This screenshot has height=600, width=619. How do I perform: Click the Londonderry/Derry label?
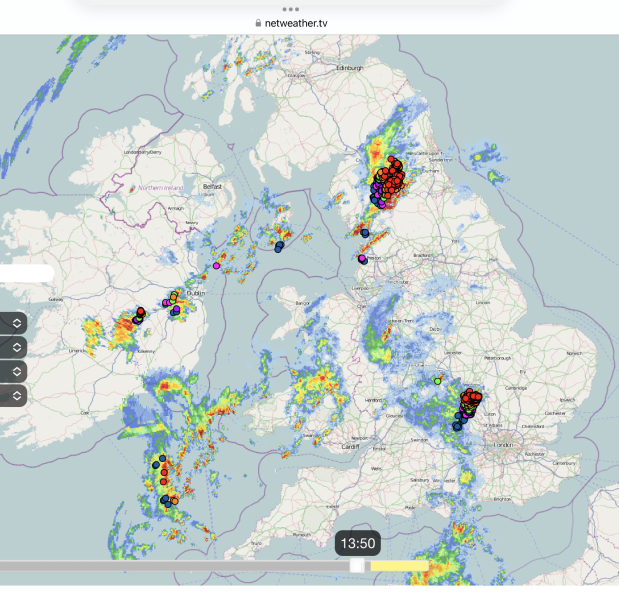[143, 152]
